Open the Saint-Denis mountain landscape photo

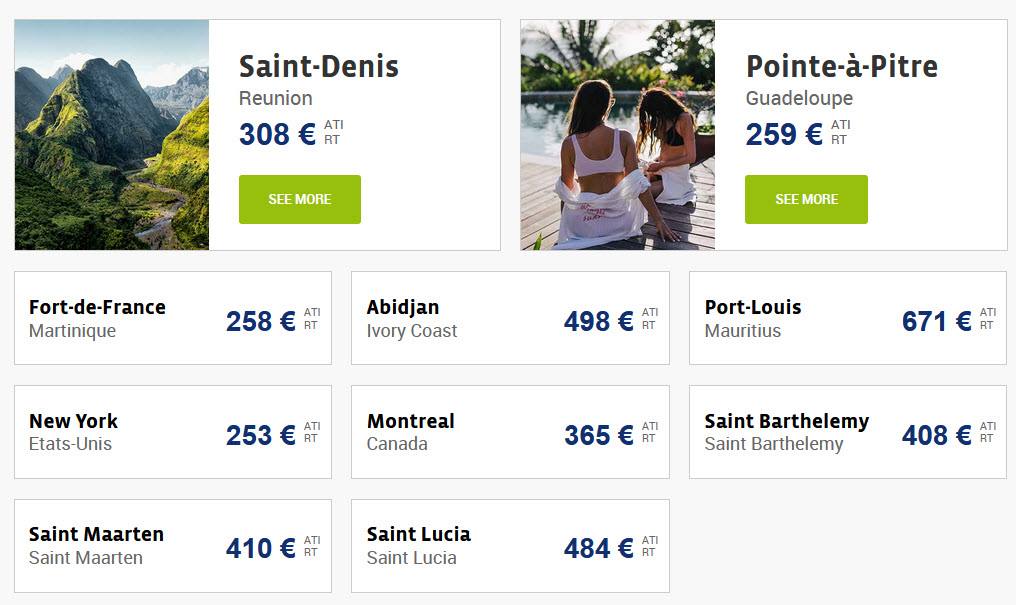pyautogui.click(x=111, y=135)
